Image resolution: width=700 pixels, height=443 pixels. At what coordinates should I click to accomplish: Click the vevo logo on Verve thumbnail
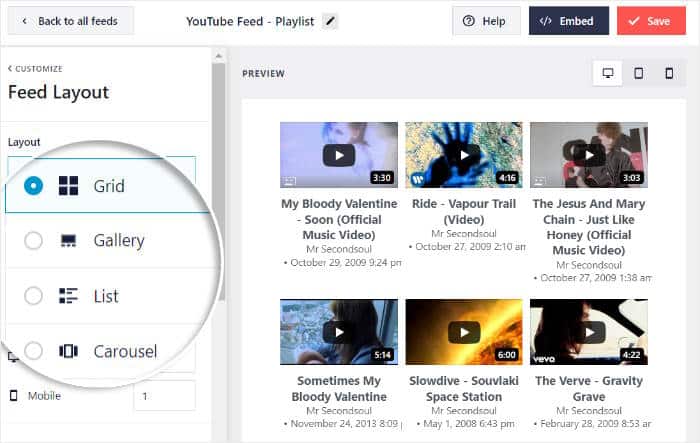point(544,359)
